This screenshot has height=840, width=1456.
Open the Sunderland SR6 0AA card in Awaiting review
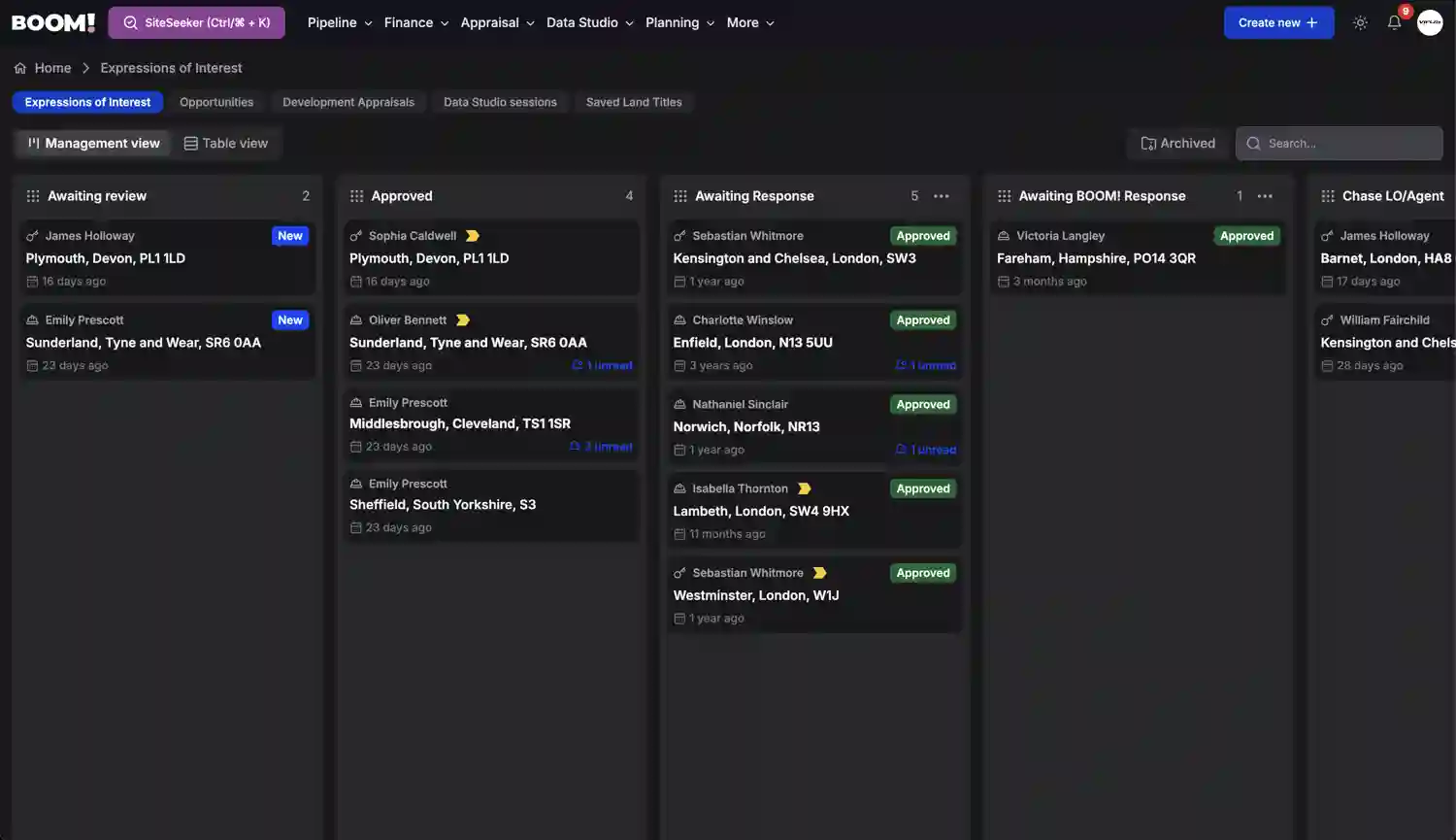pos(167,342)
